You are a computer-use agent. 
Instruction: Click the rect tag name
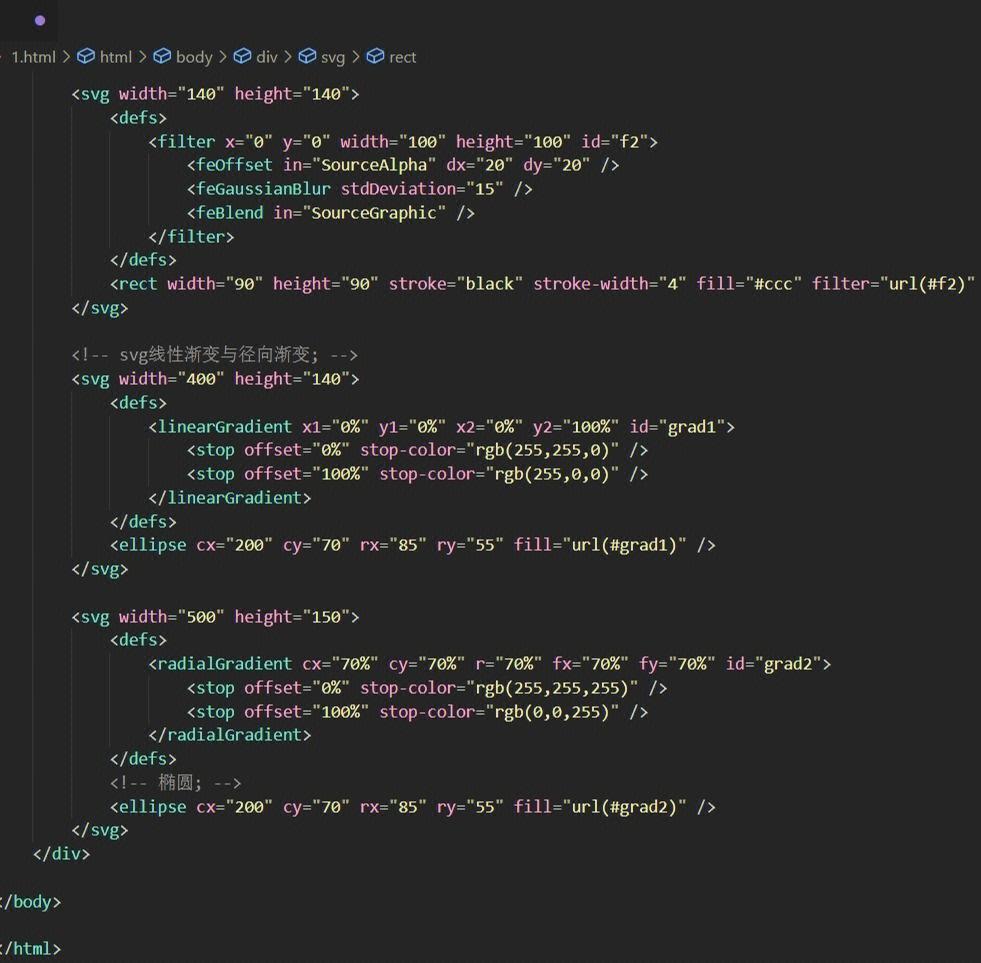pos(138,284)
